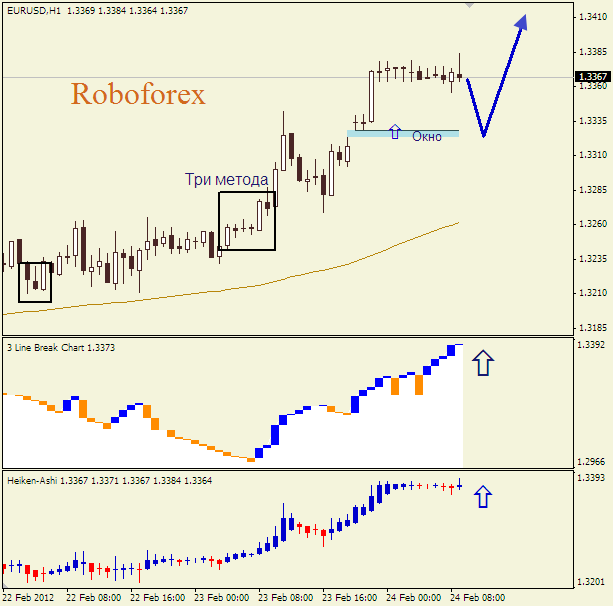This screenshot has width=613, height=606.
Task: Click the Три метода pattern label
Action: click(x=226, y=179)
